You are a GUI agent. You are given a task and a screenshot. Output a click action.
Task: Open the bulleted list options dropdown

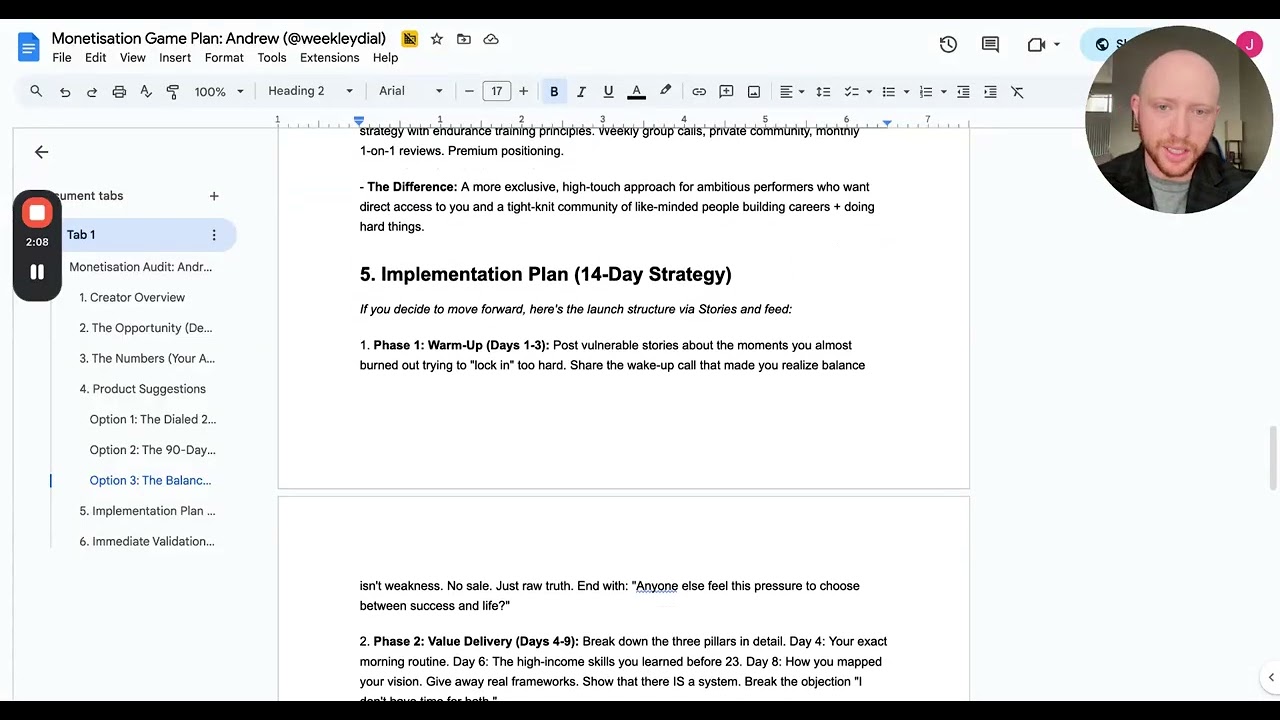pyautogui.click(x=906, y=91)
